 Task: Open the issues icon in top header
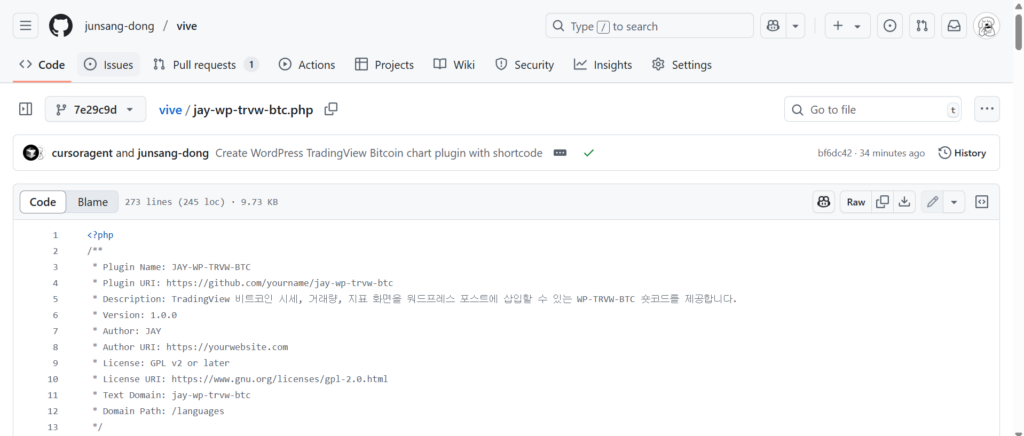pyautogui.click(x=889, y=26)
